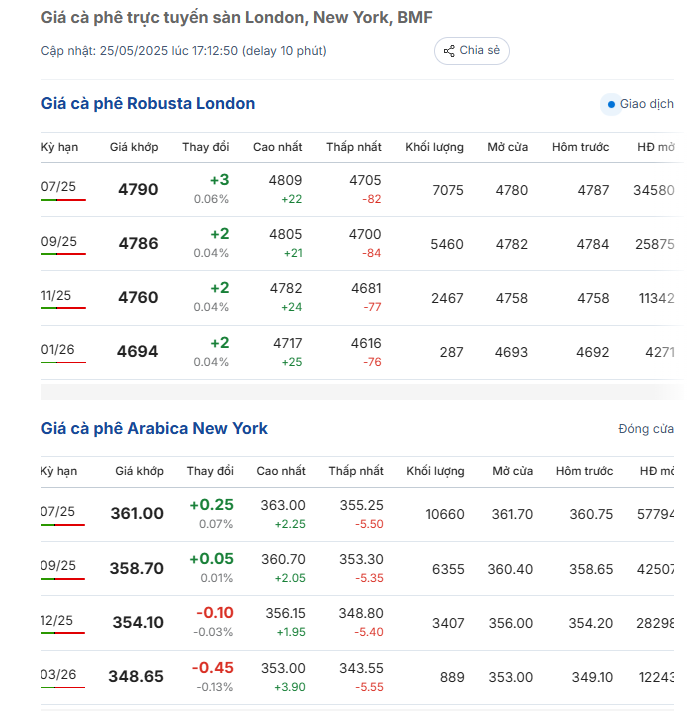This screenshot has width=697, height=711.
Task: Click the matched price 348.65
Action: click(136, 677)
